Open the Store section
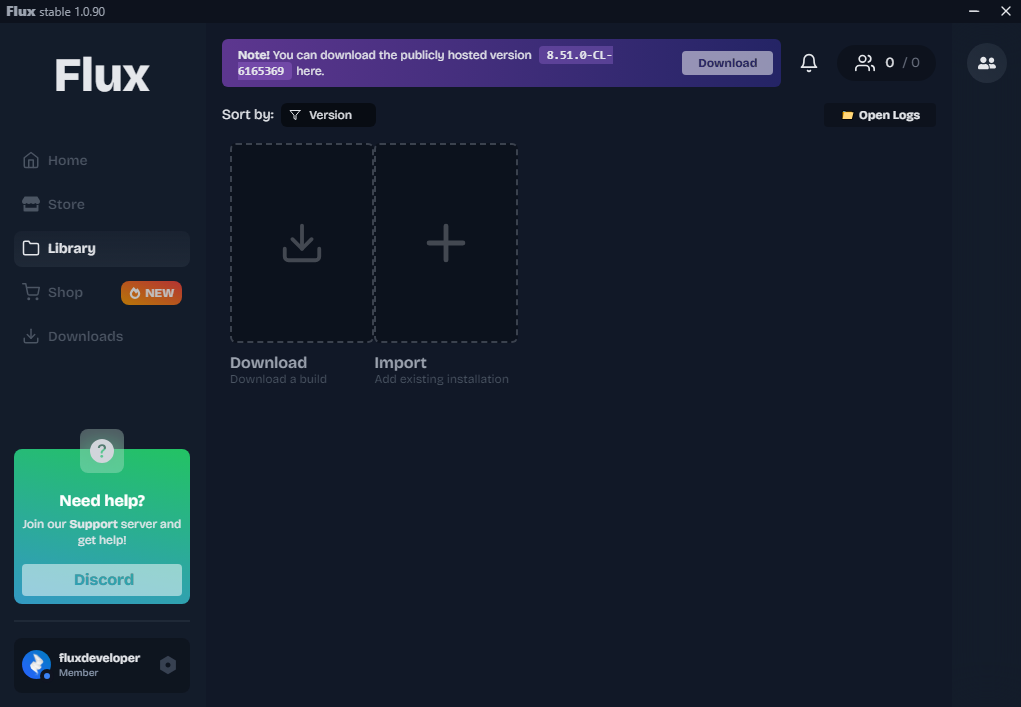The image size is (1021, 707). coord(102,204)
